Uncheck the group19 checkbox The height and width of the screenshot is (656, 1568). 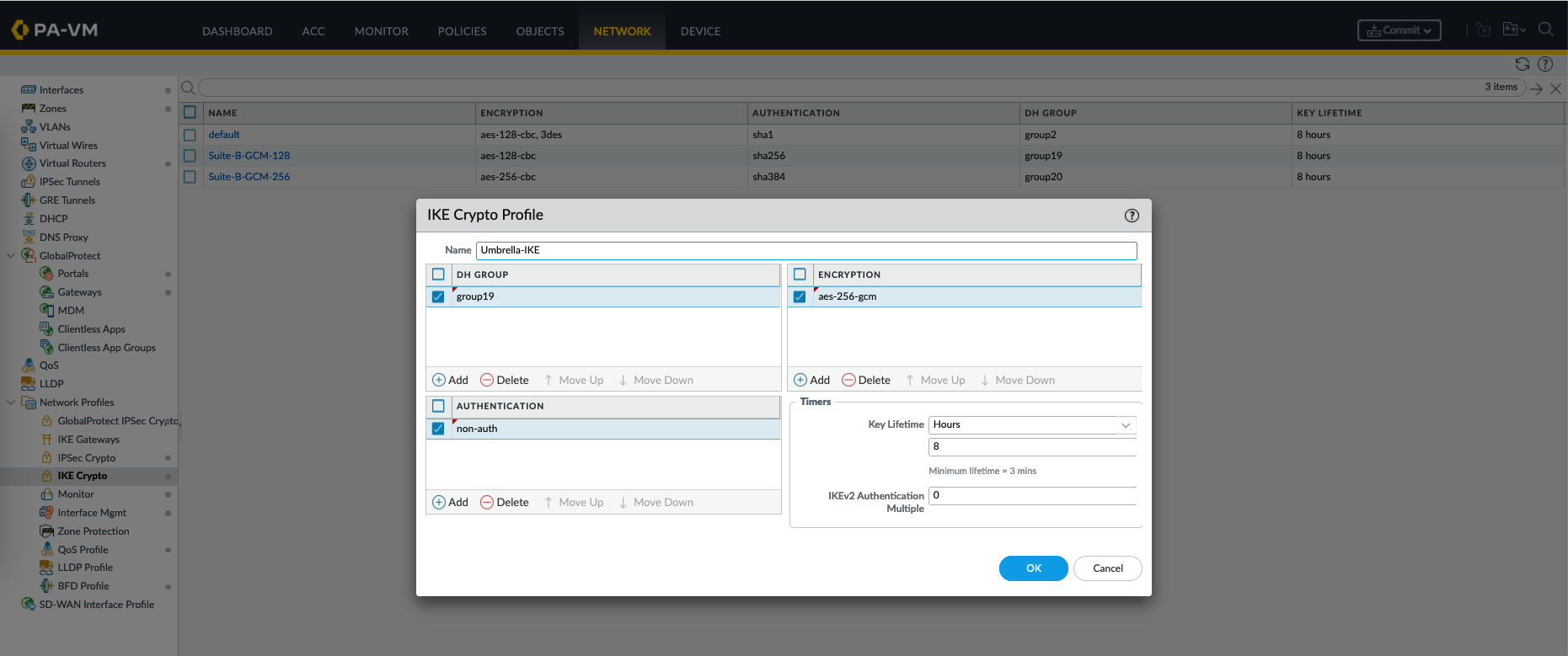point(438,296)
